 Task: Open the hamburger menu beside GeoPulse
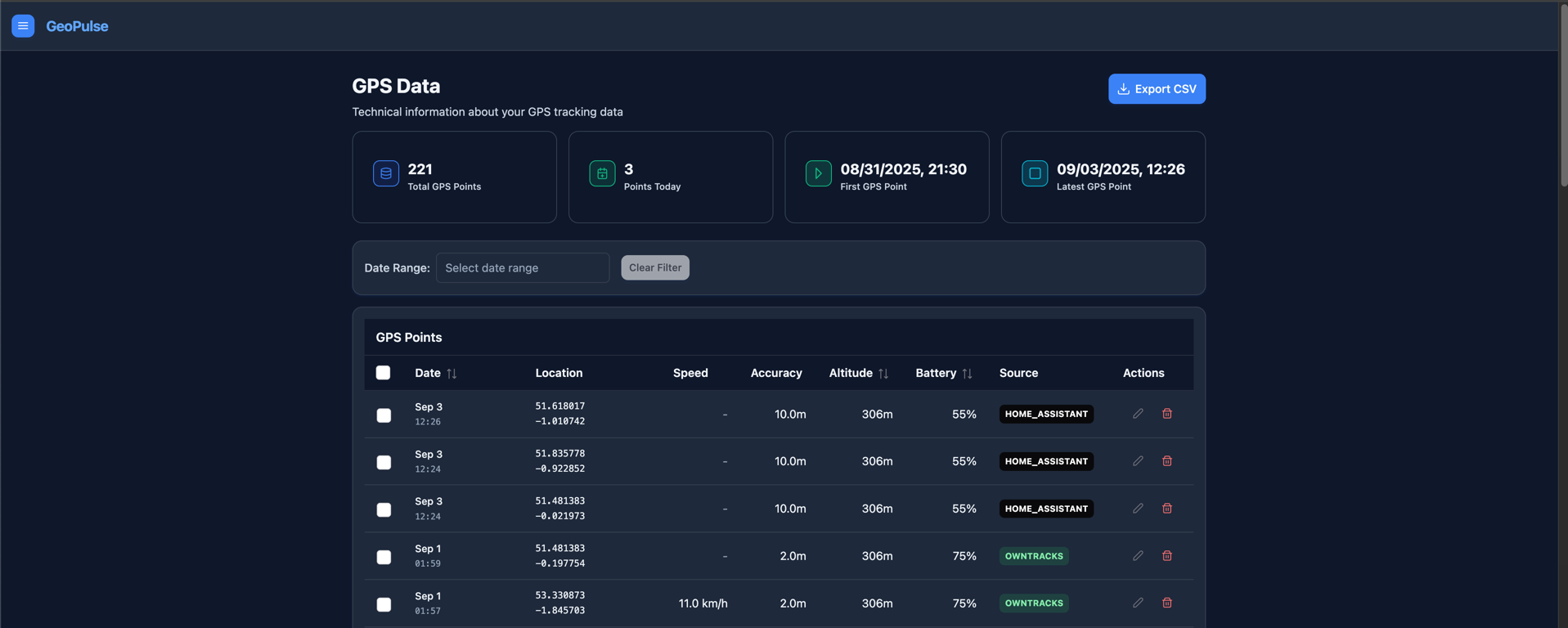point(23,26)
